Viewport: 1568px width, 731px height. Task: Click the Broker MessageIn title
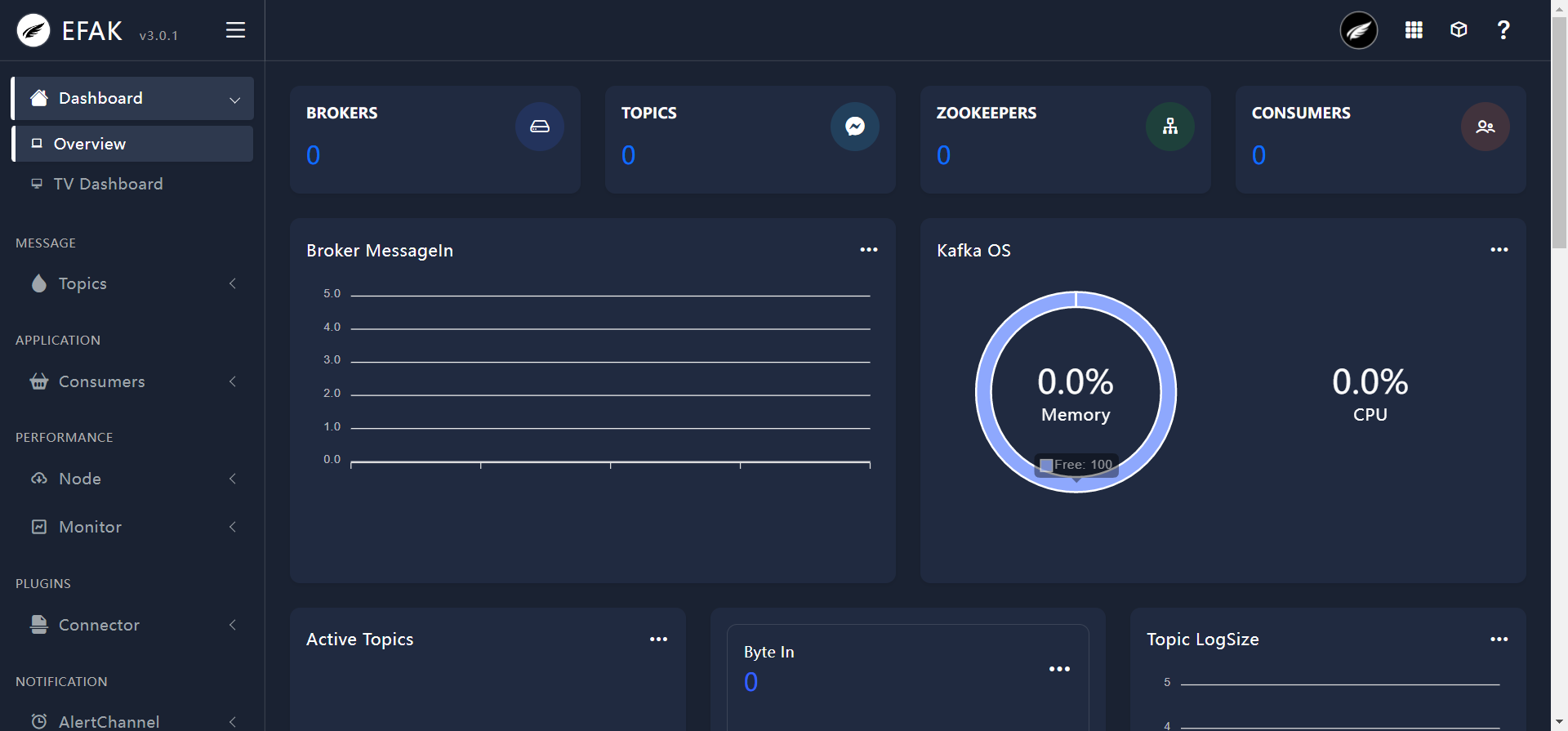380,251
